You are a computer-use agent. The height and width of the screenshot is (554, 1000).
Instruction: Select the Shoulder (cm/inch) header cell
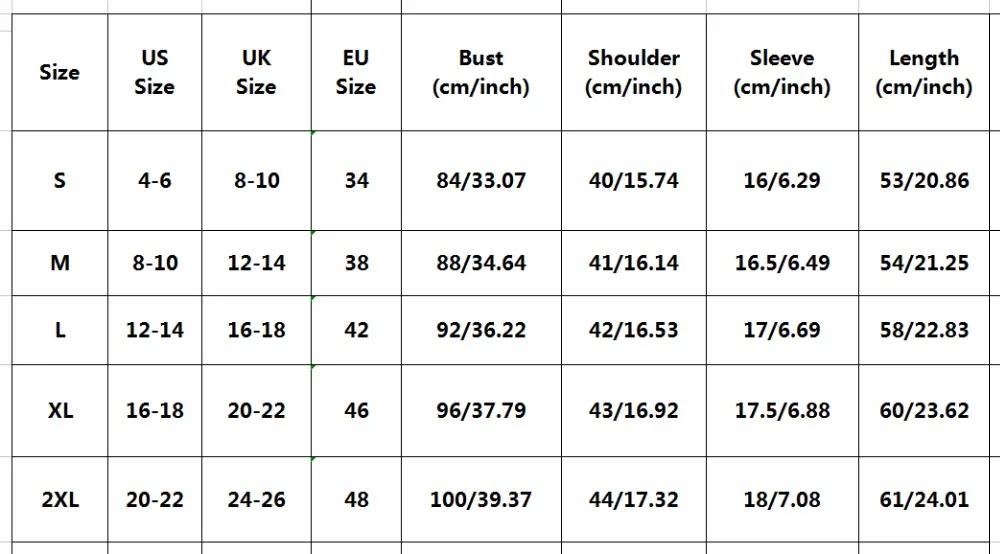[634, 73]
